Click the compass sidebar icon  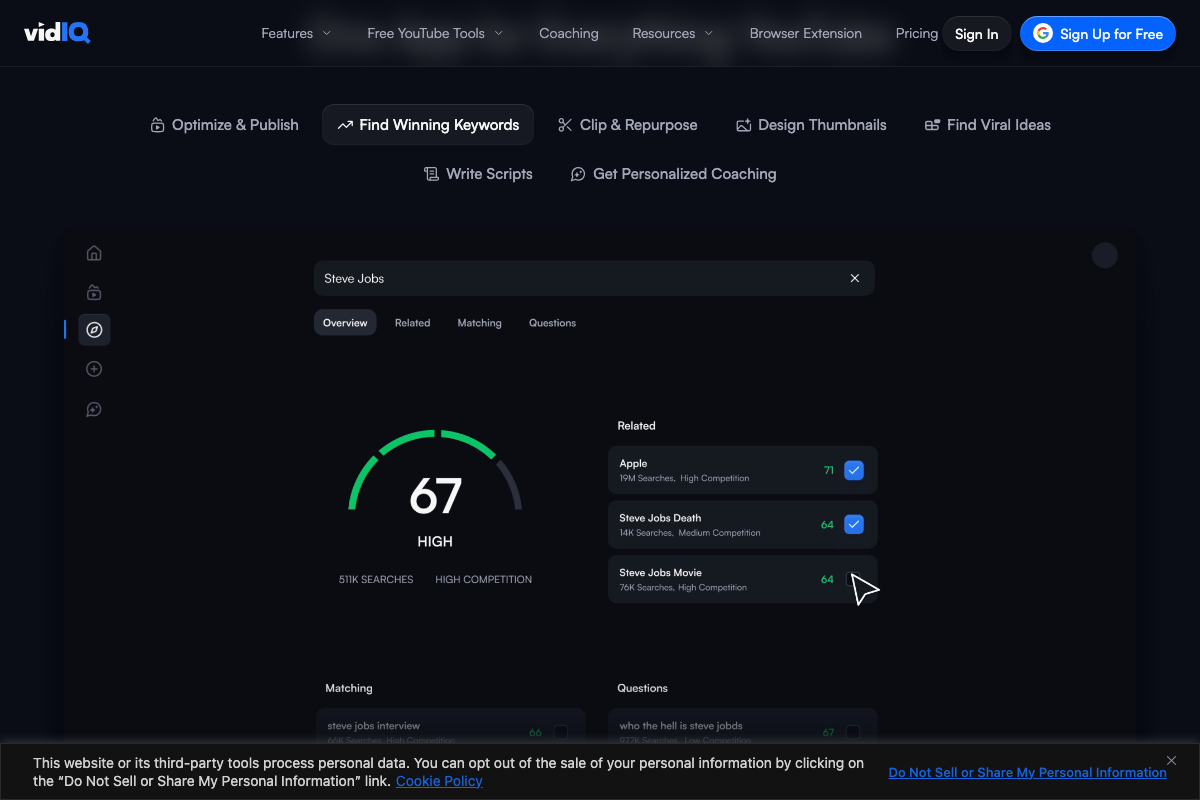coord(94,329)
